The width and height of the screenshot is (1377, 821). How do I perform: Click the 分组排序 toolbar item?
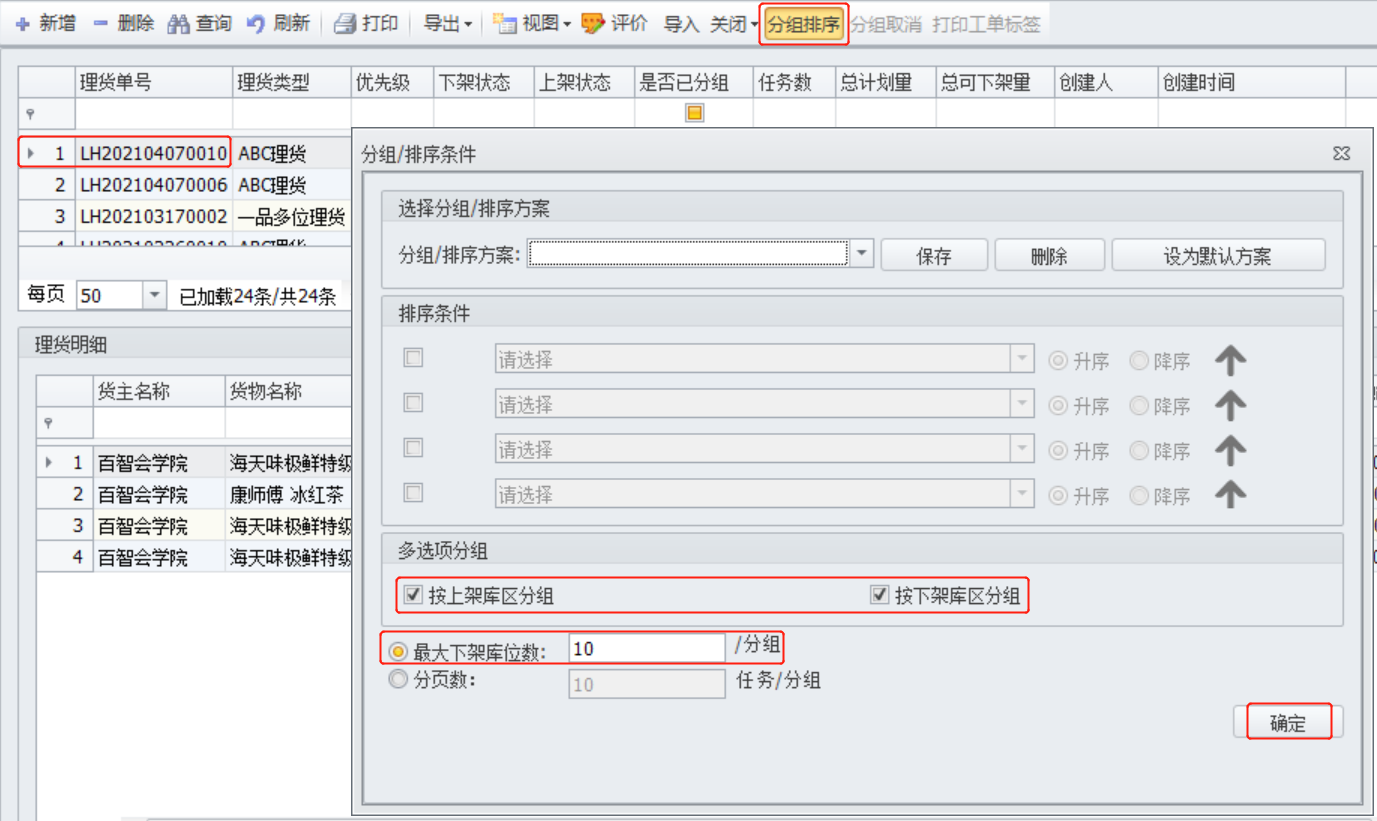coord(803,25)
